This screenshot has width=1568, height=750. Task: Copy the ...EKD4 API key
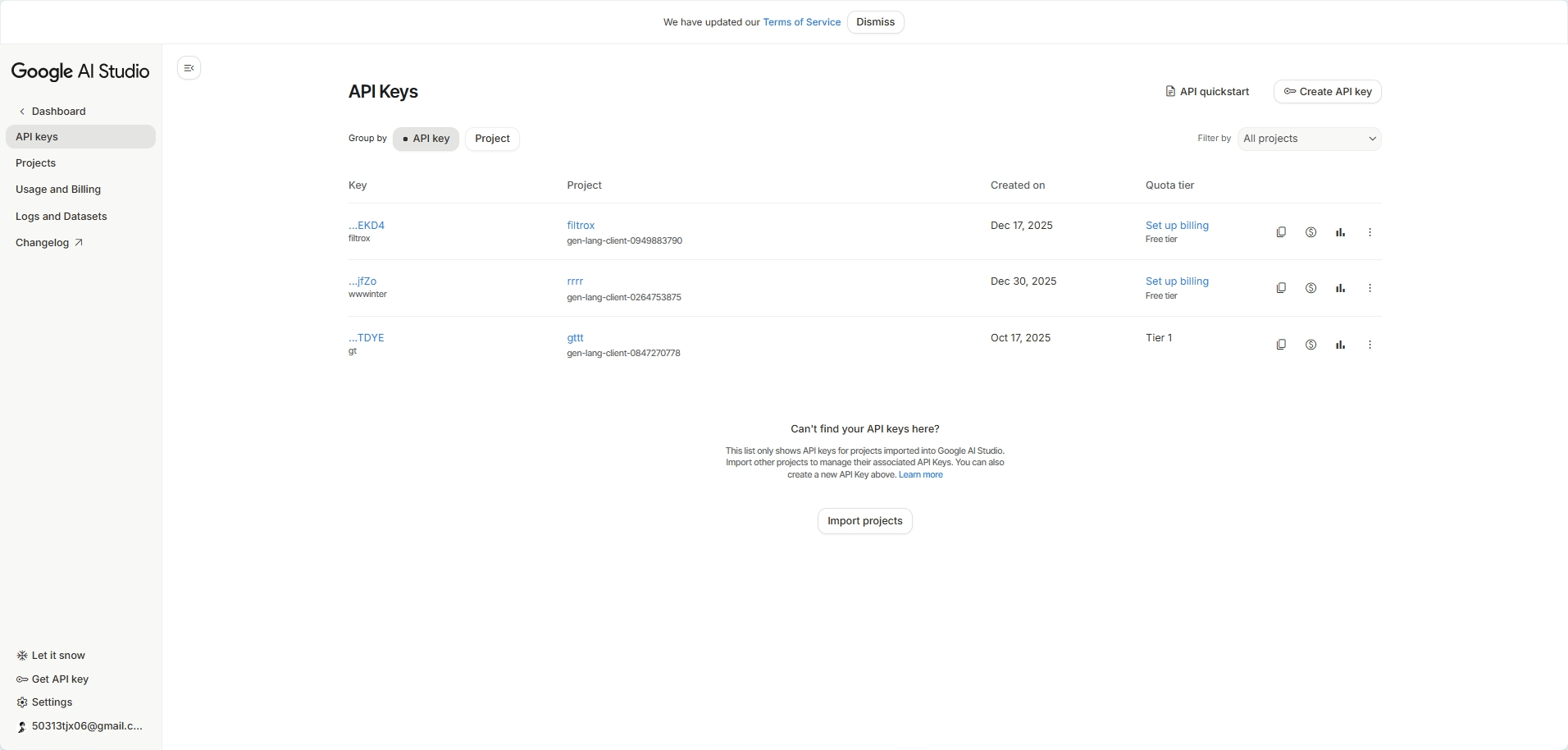pos(1281,232)
